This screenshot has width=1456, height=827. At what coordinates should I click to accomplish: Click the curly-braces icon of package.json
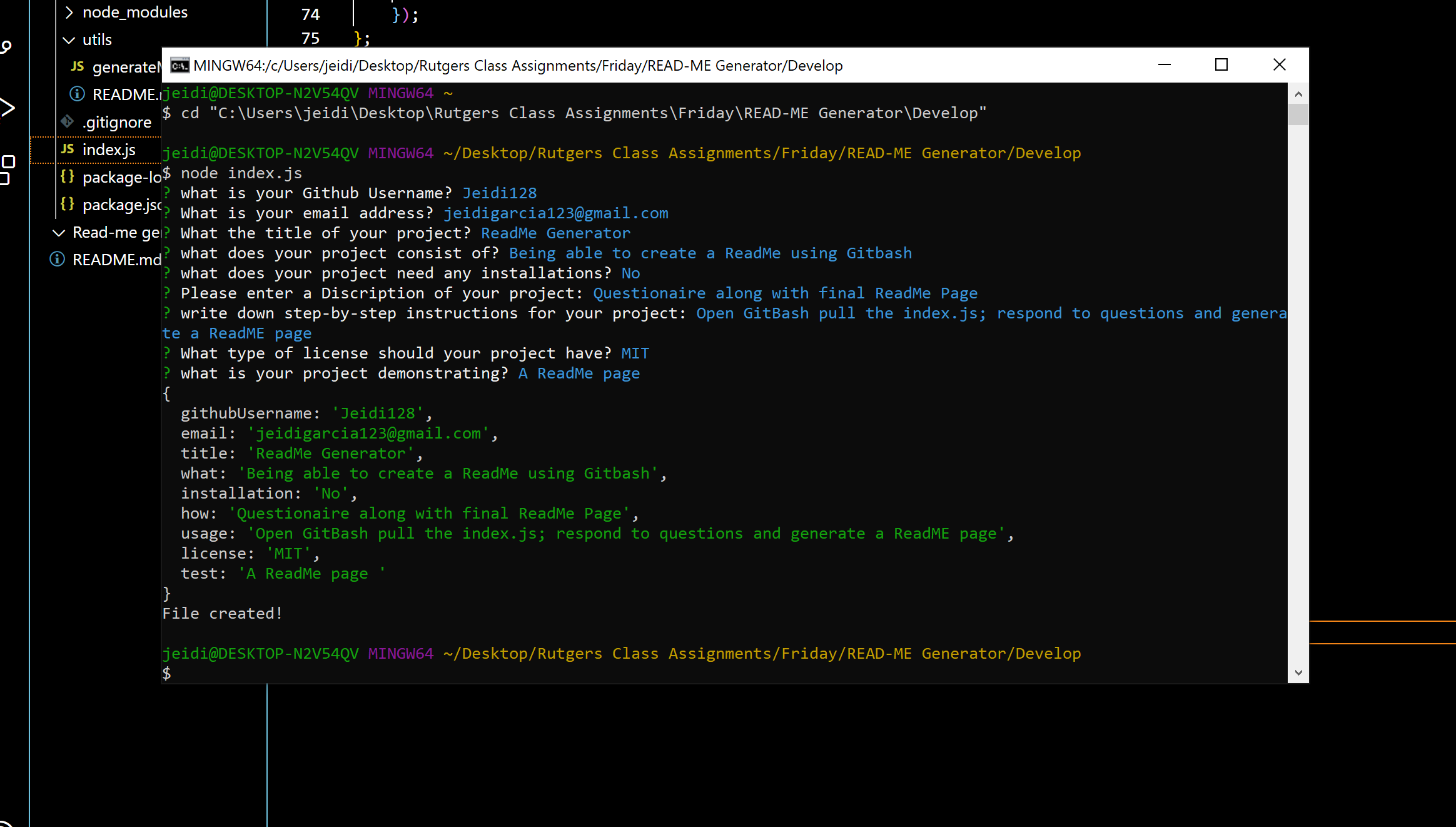point(67,205)
